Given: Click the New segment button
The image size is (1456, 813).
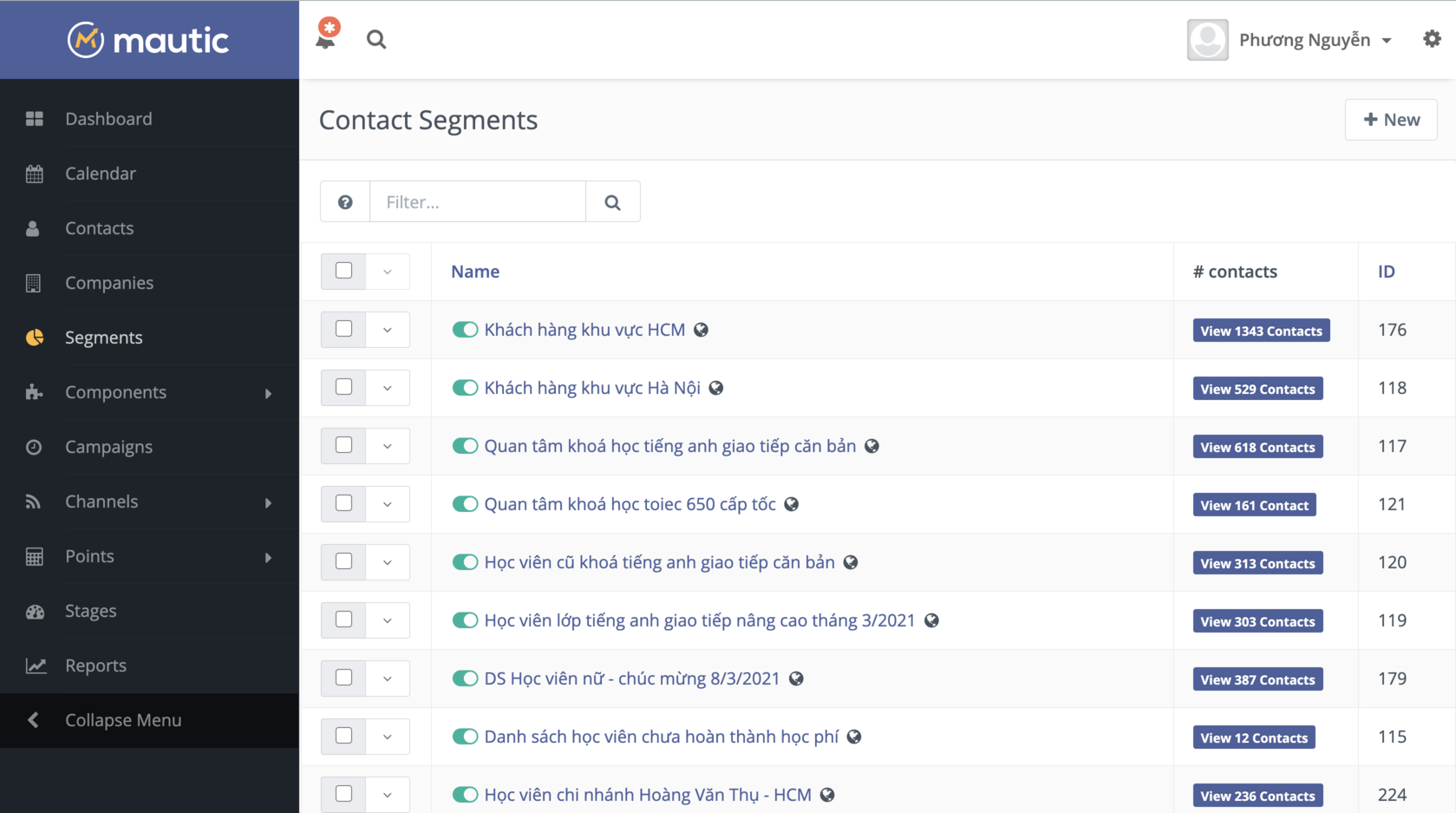Looking at the screenshot, I should 1391,120.
